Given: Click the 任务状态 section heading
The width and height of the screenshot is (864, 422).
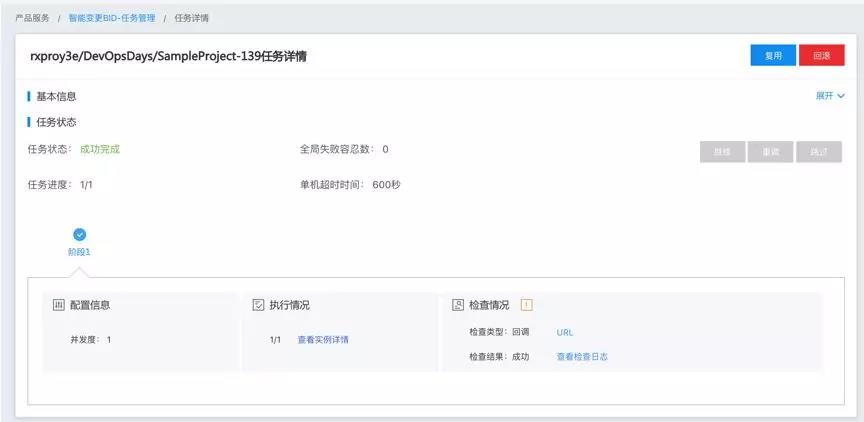Looking at the screenshot, I should (56, 122).
